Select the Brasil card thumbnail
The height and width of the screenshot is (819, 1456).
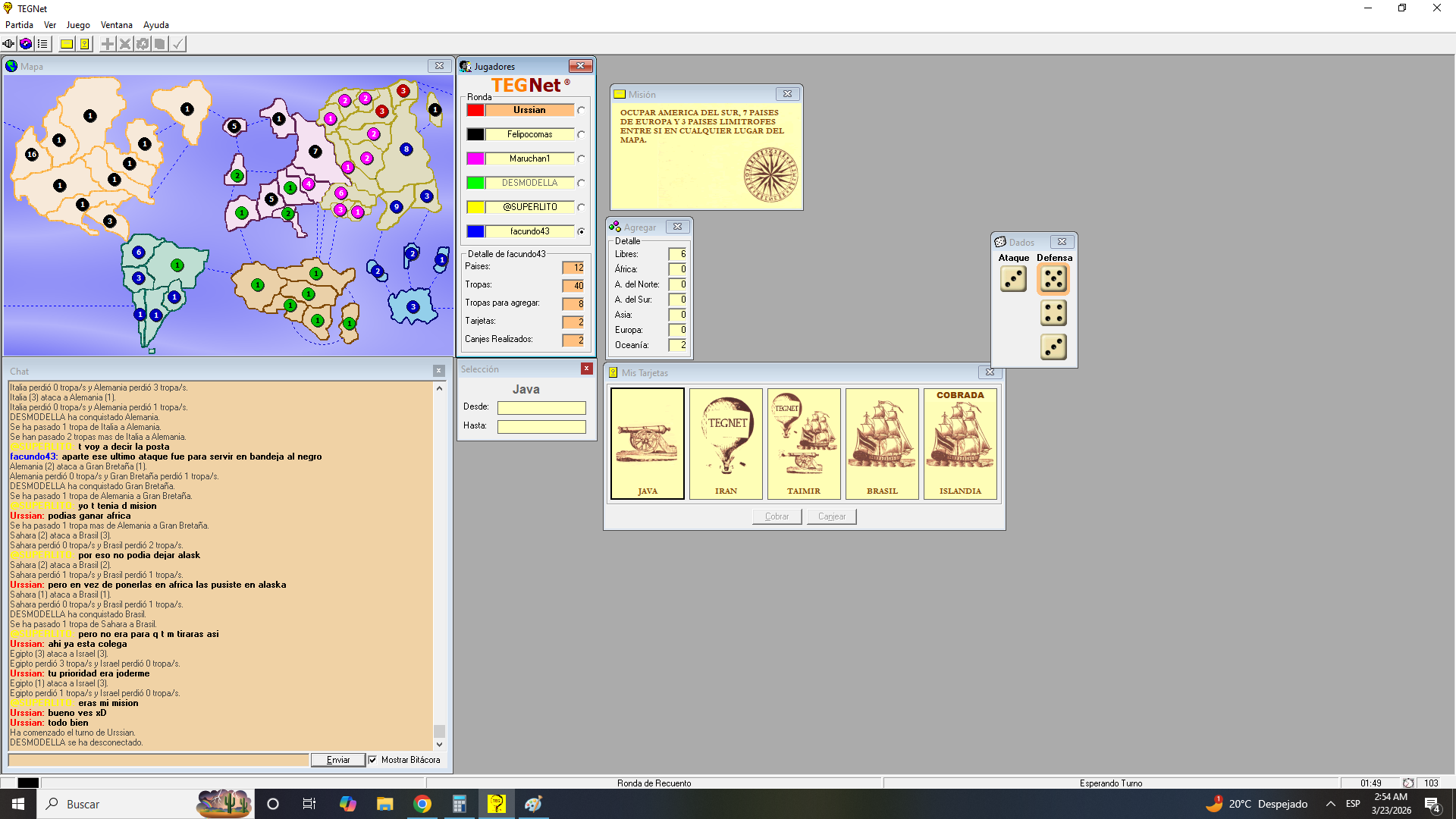click(x=882, y=444)
